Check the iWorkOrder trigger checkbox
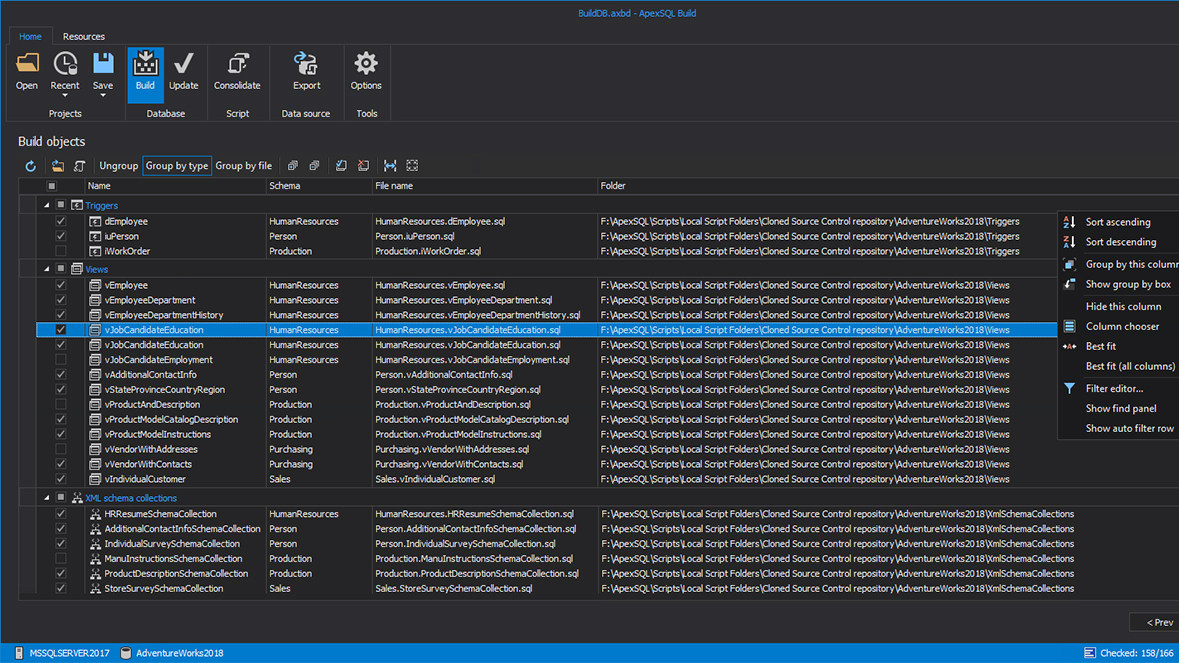1179x663 pixels. point(61,251)
